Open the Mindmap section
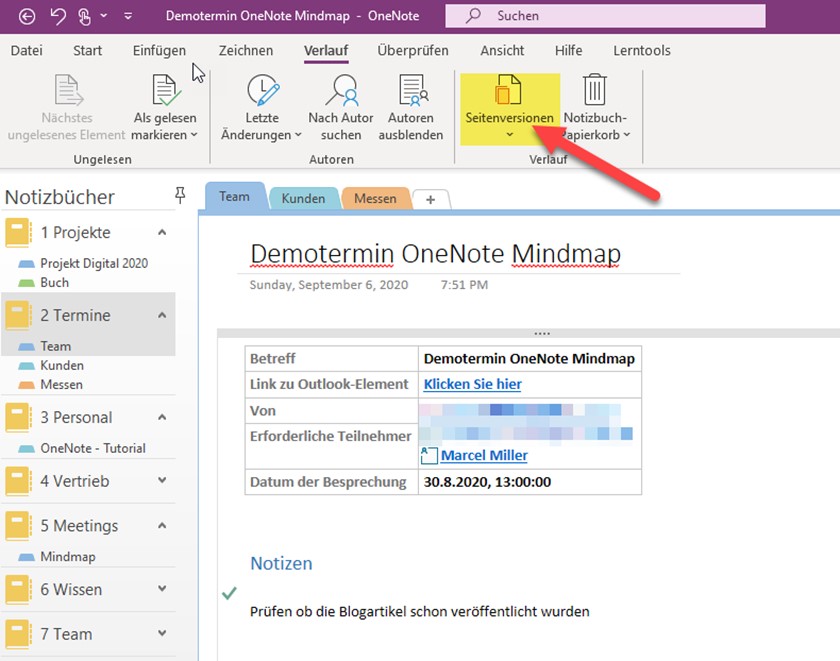Screen dimensions: 840x661 click(68, 557)
